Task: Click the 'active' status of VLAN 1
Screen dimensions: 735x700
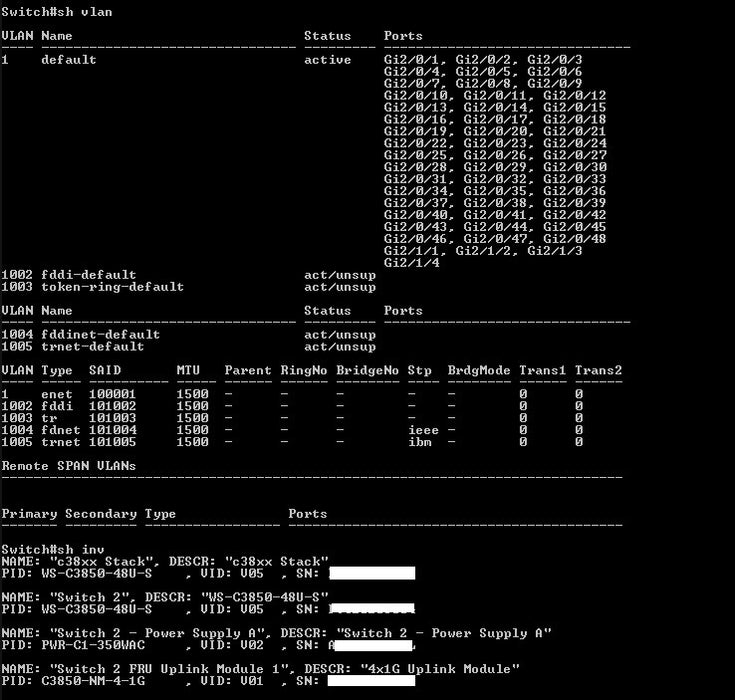Action: tap(328, 60)
